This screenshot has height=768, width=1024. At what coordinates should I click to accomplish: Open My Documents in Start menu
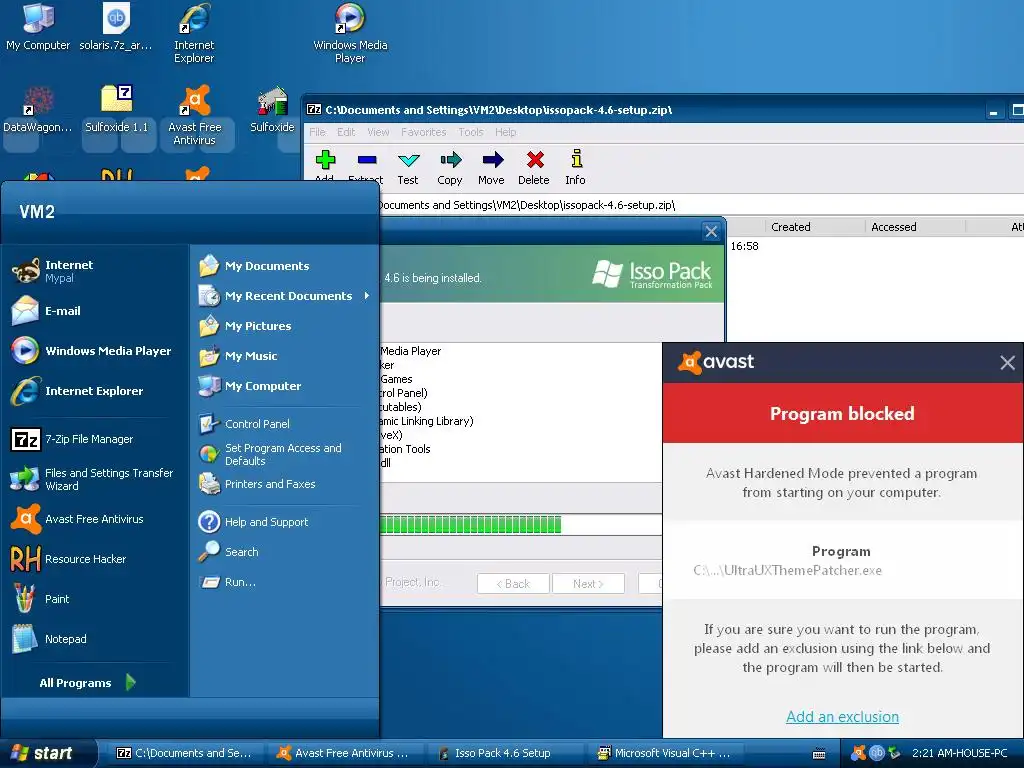[284, 266]
